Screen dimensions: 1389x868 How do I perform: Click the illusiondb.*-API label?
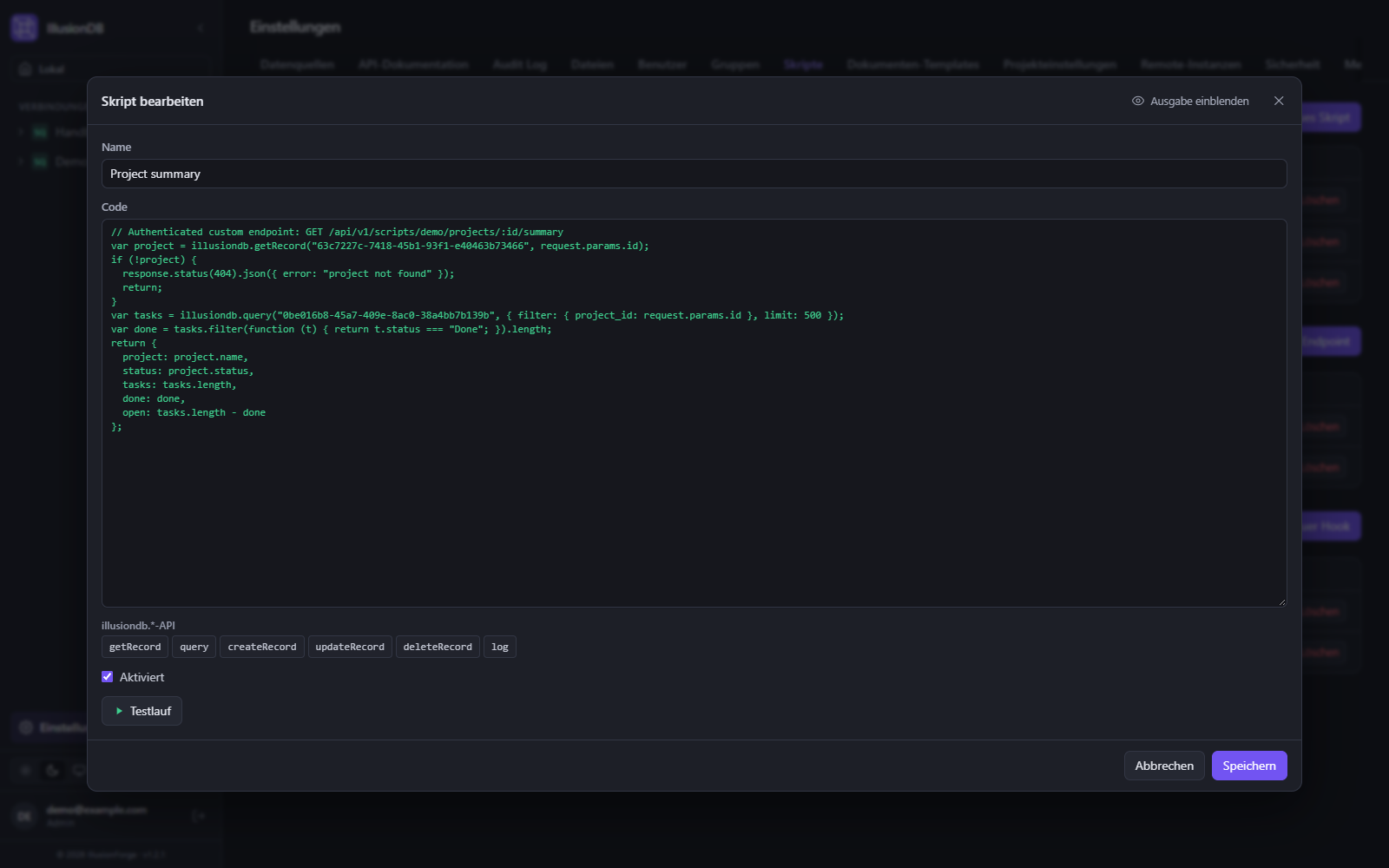click(x=138, y=625)
